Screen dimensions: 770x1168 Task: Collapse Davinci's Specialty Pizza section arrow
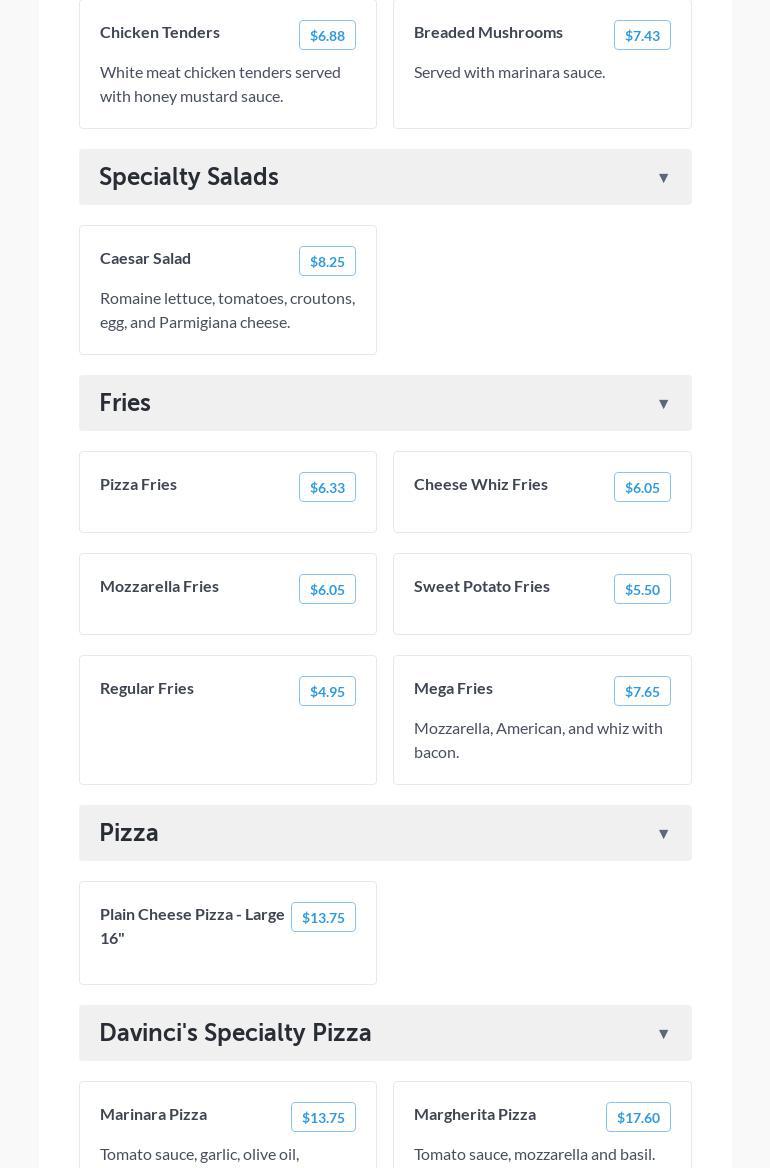click(663, 1034)
